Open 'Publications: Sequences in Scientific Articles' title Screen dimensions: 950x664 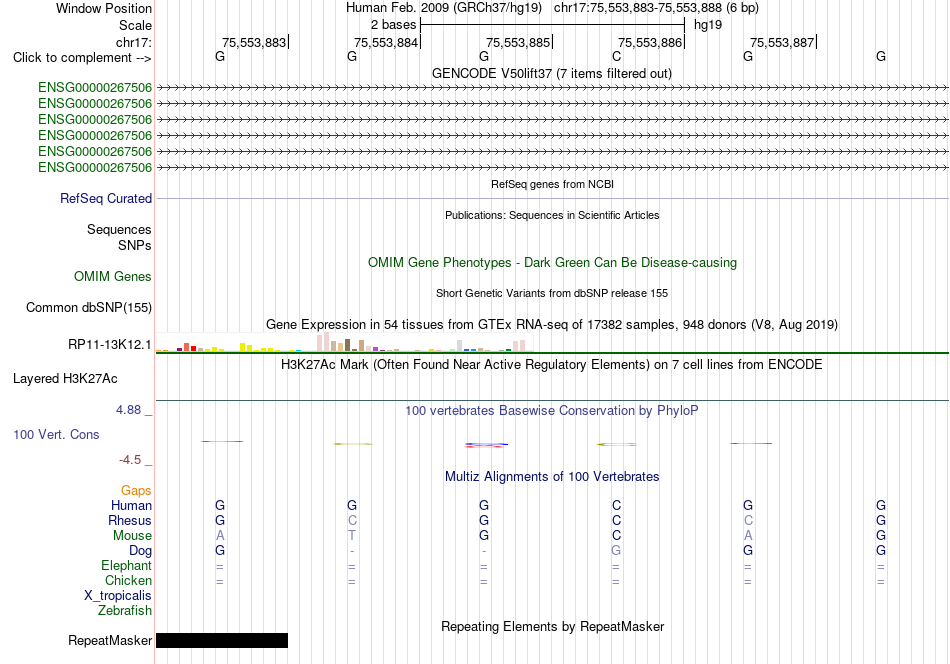pos(552,215)
